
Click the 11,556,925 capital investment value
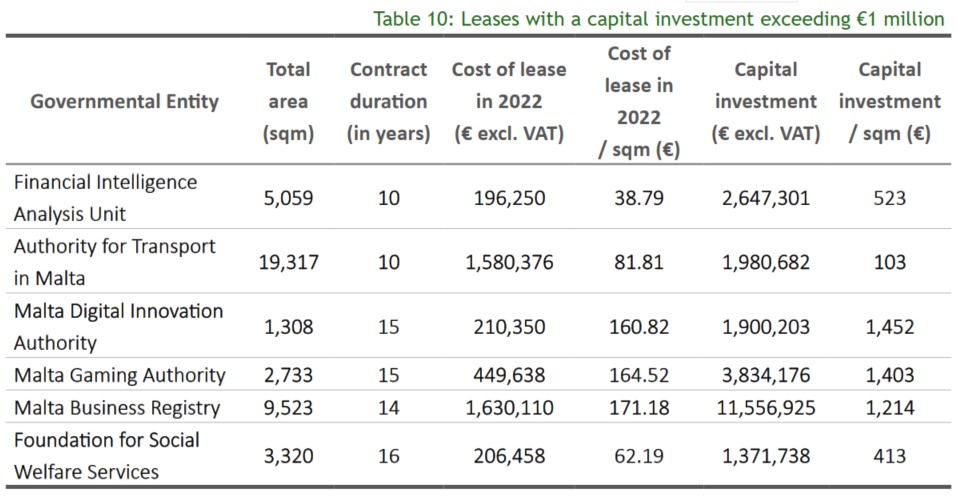coord(766,408)
